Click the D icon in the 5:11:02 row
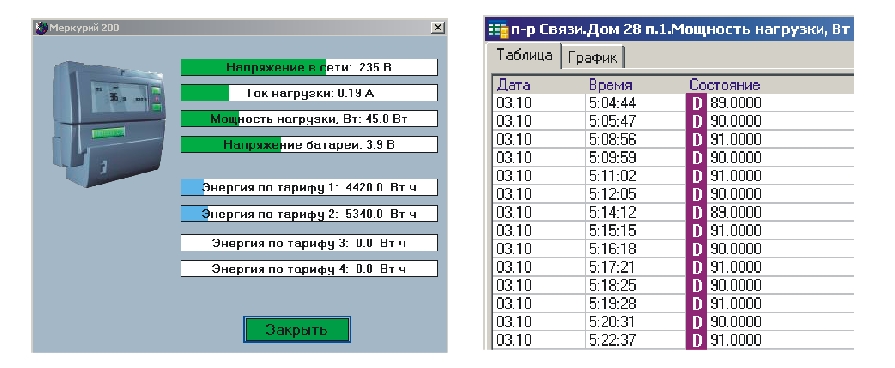The height and width of the screenshot is (368, 895). click(696, 176)
